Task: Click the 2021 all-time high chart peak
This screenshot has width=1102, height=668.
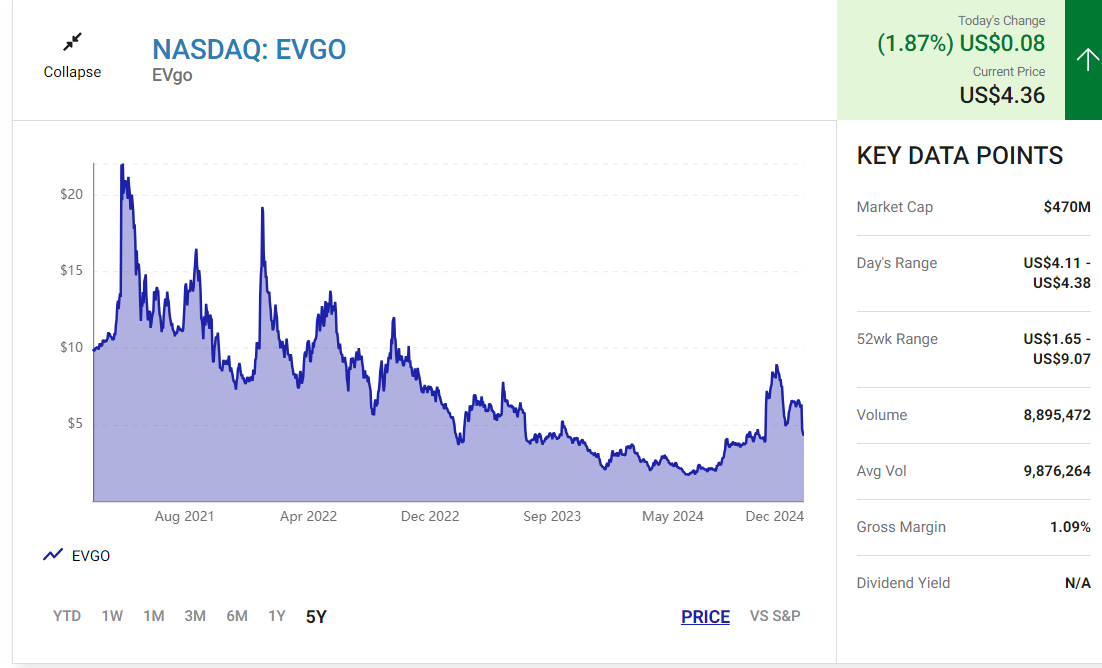Action: (x=122, y=166)
